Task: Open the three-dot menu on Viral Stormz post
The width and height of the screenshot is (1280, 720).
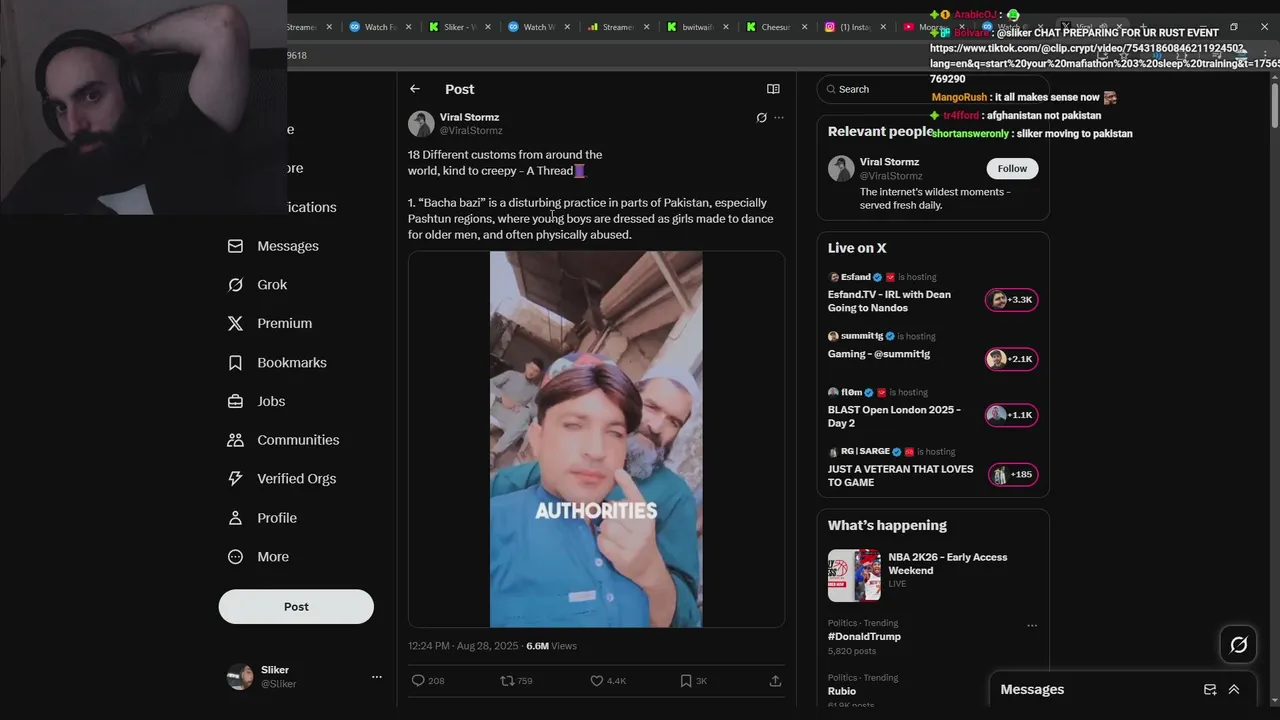Action: pyautogui.click(x=779, y=118)
